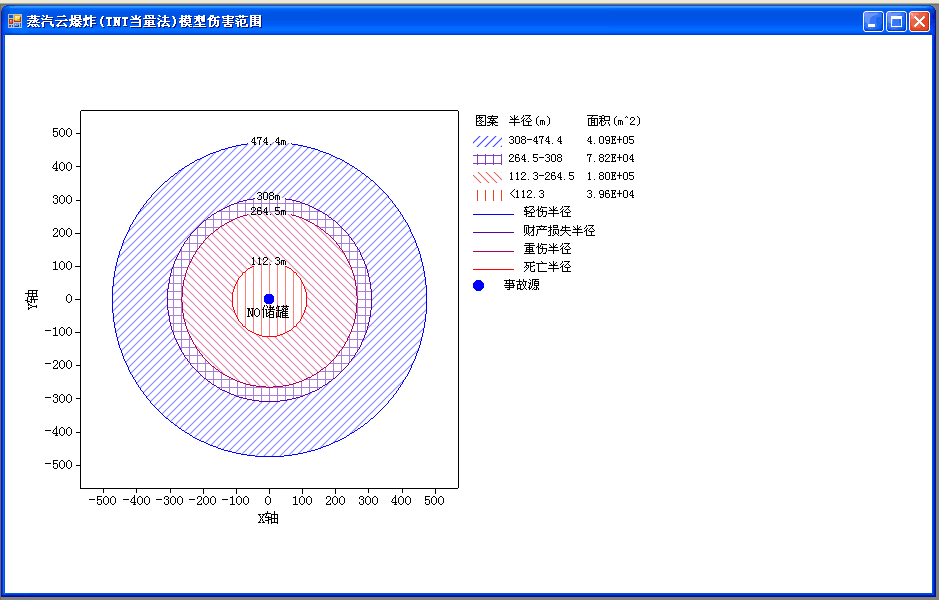Click the red vertical-line swatch for <112.3

[487, 195]
